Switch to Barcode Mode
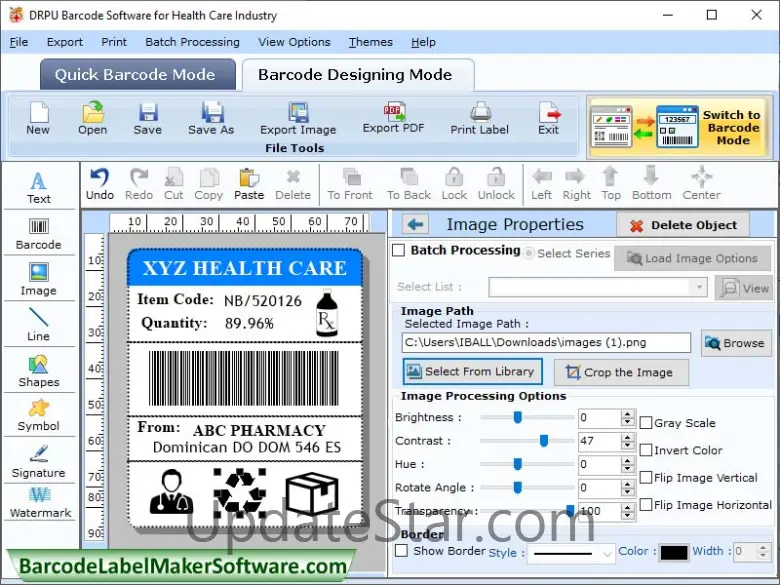 coord(679,127)
